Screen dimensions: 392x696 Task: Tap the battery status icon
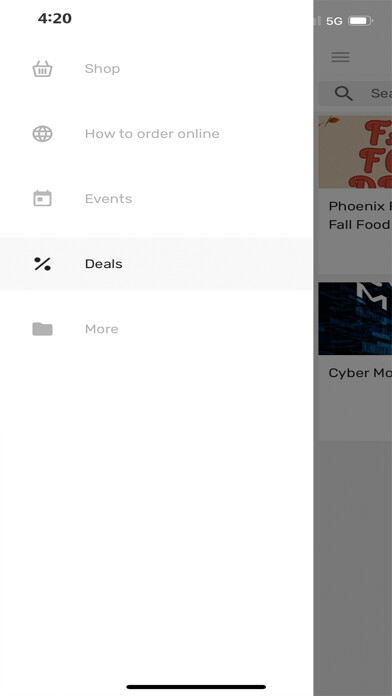[x=360, y=20]
